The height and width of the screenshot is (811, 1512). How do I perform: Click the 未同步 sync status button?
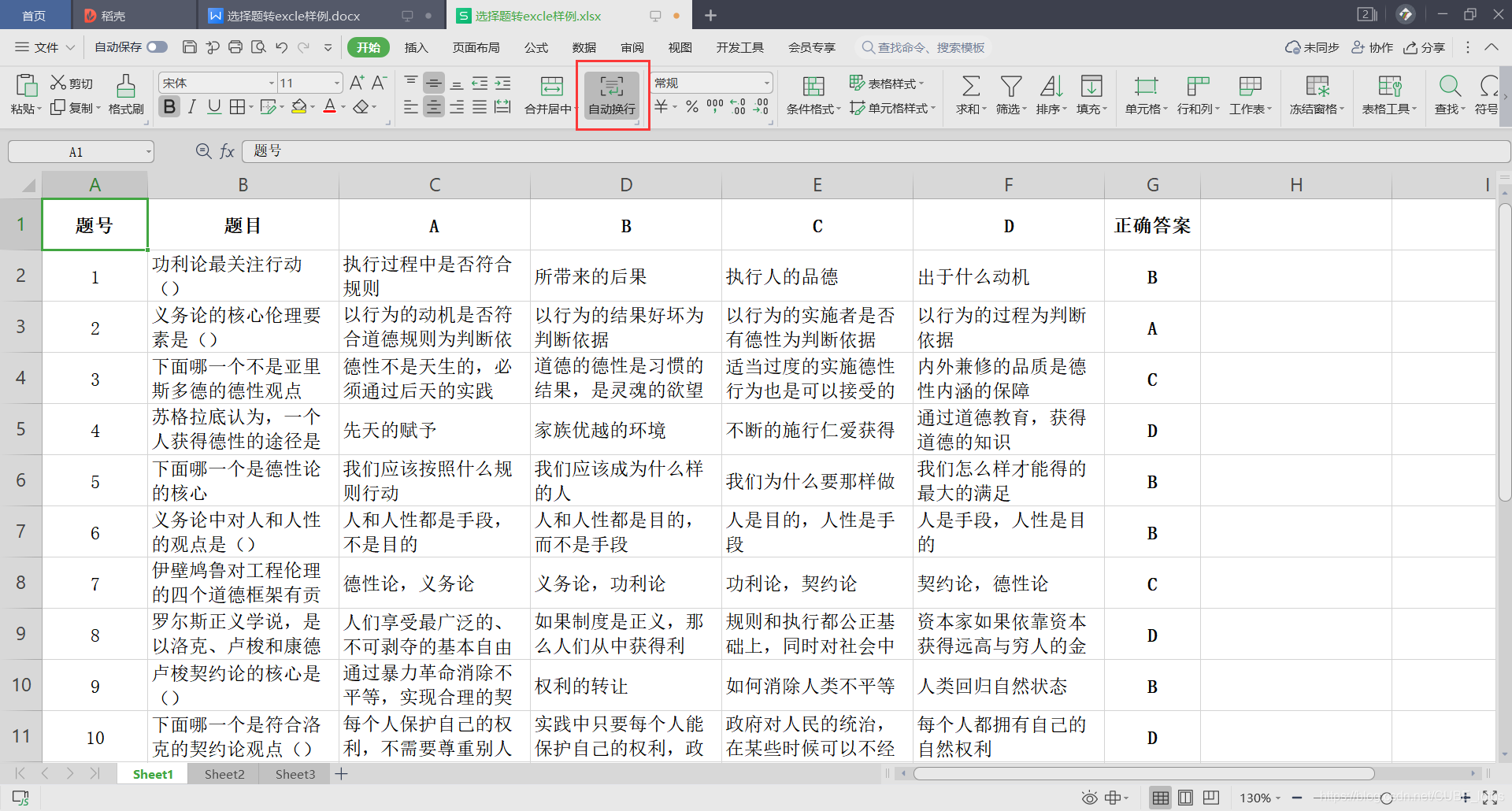(x=1312, y=47)
